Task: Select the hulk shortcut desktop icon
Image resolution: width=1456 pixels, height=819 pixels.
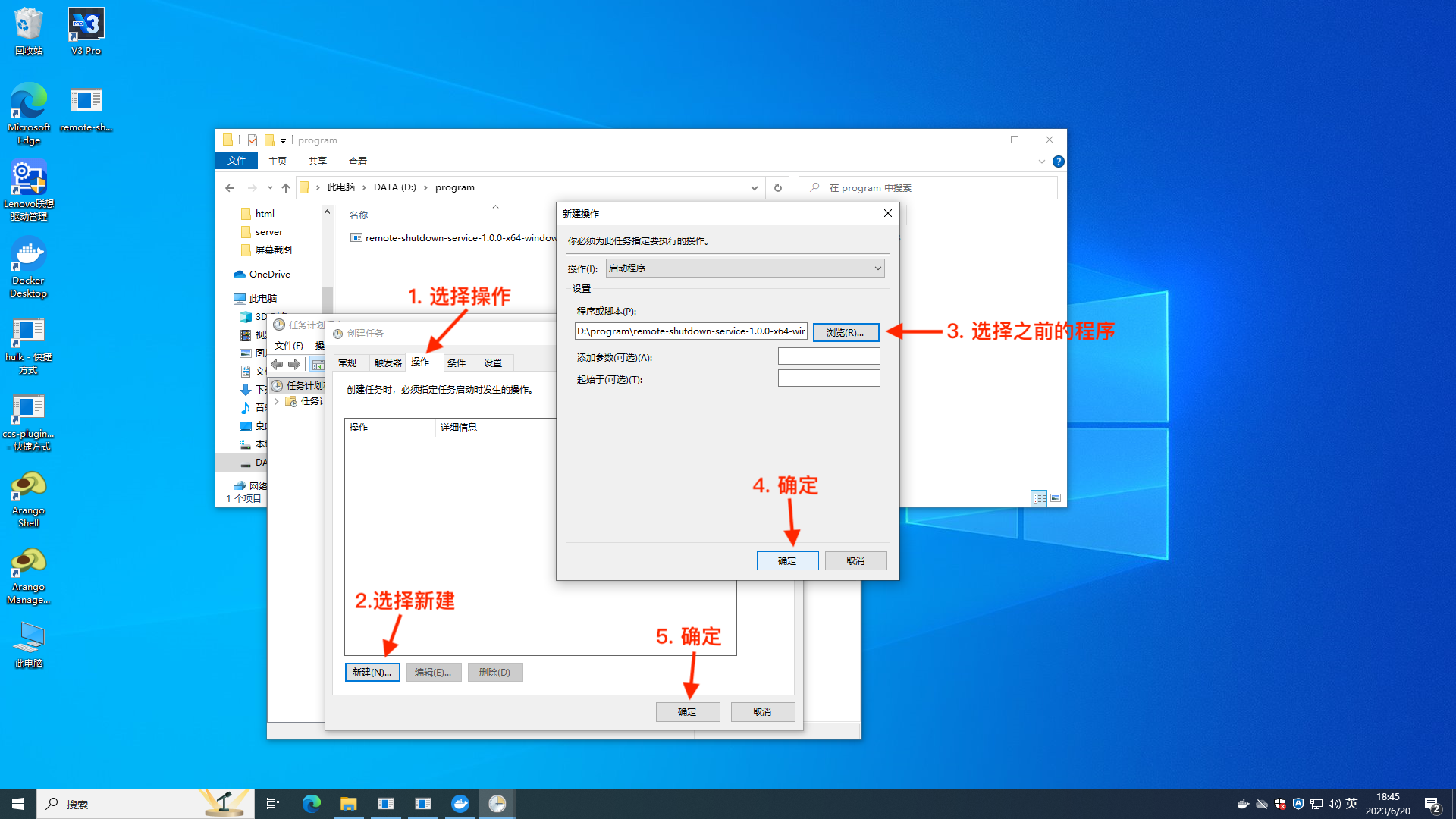Action: pyautogui.click(x=29, y=345)
